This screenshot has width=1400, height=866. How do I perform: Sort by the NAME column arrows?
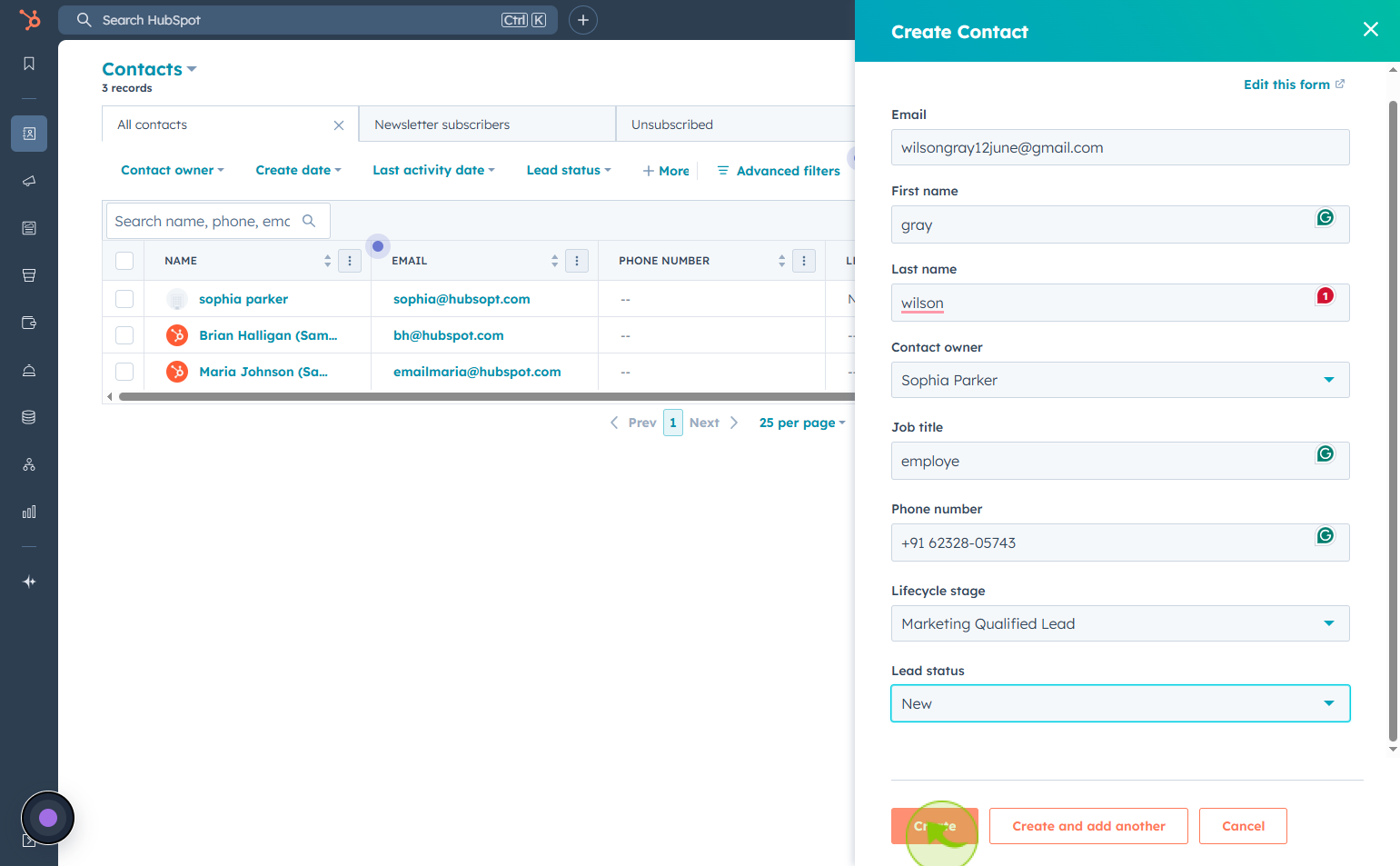(328, 261)
